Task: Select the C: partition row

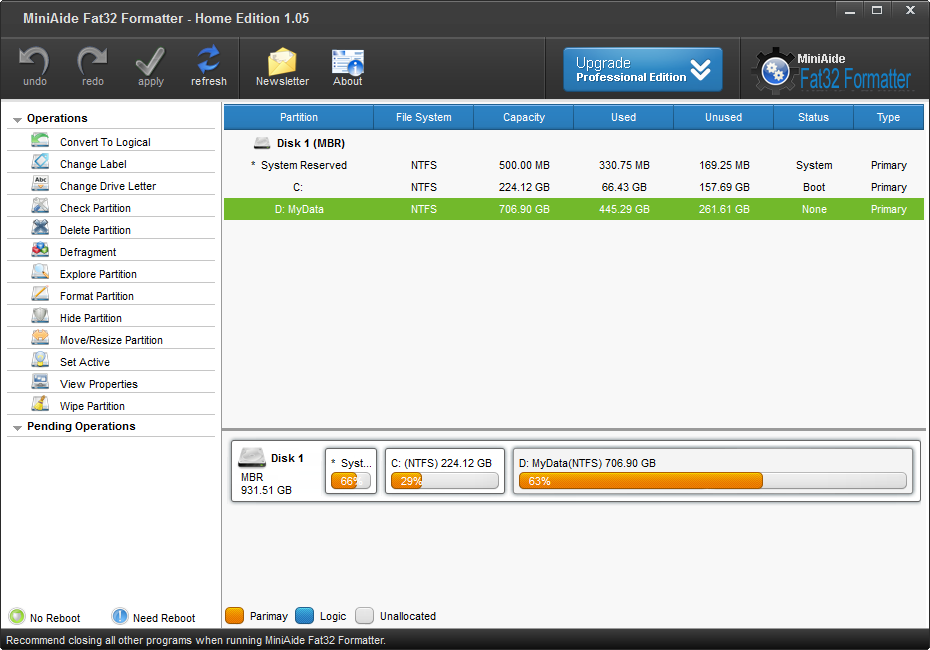Action: click(x=574, y=187)
